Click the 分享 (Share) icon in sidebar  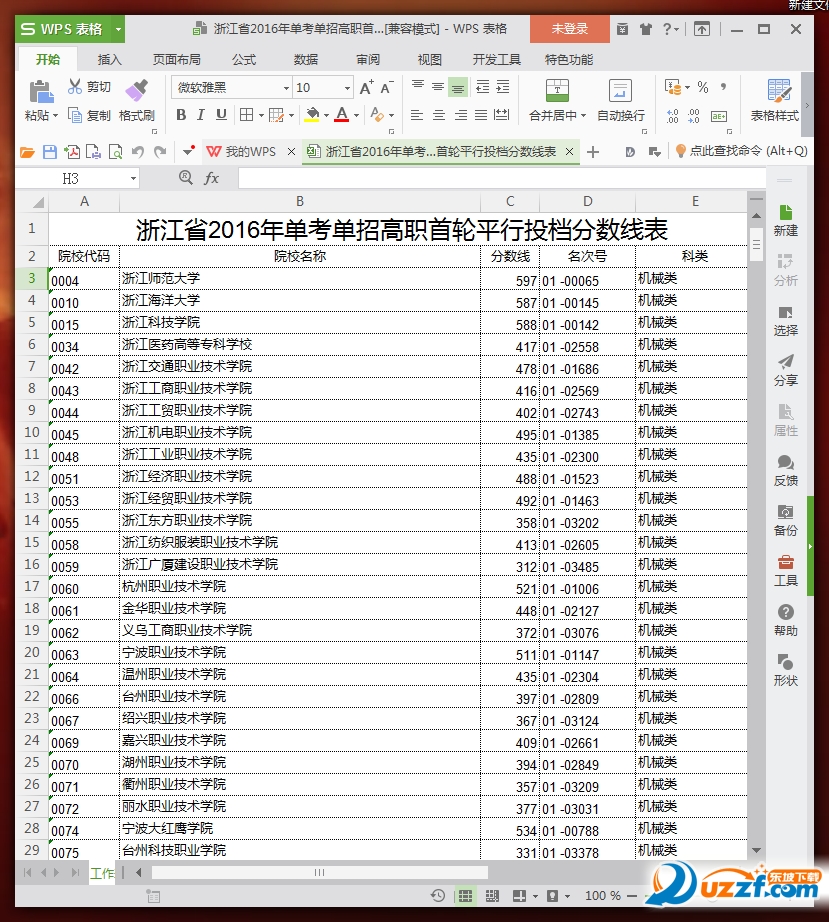(786, 372)
